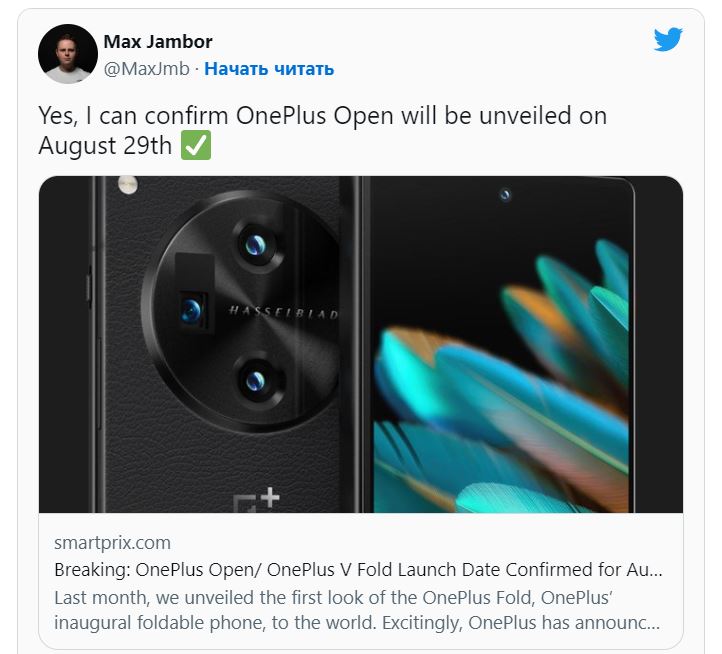Click the punch-hole front camera on display
The width and height of the screenshot is (722, 654).
(505, 195)
